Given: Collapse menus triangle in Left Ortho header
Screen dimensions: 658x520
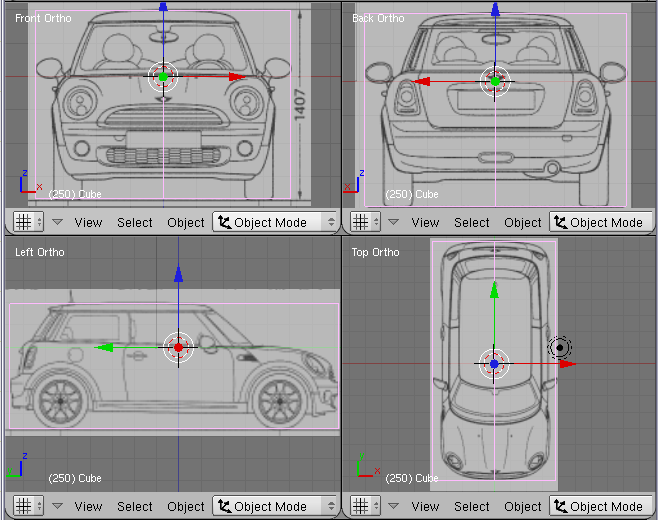Looking at the screenshot, I should tap(57, 506).
